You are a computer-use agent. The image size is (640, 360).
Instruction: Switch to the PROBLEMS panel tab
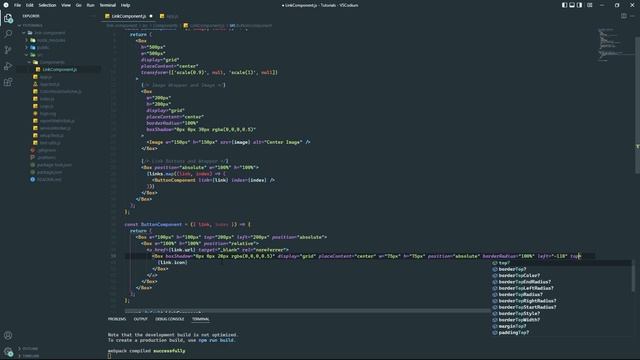click(117, 319)
